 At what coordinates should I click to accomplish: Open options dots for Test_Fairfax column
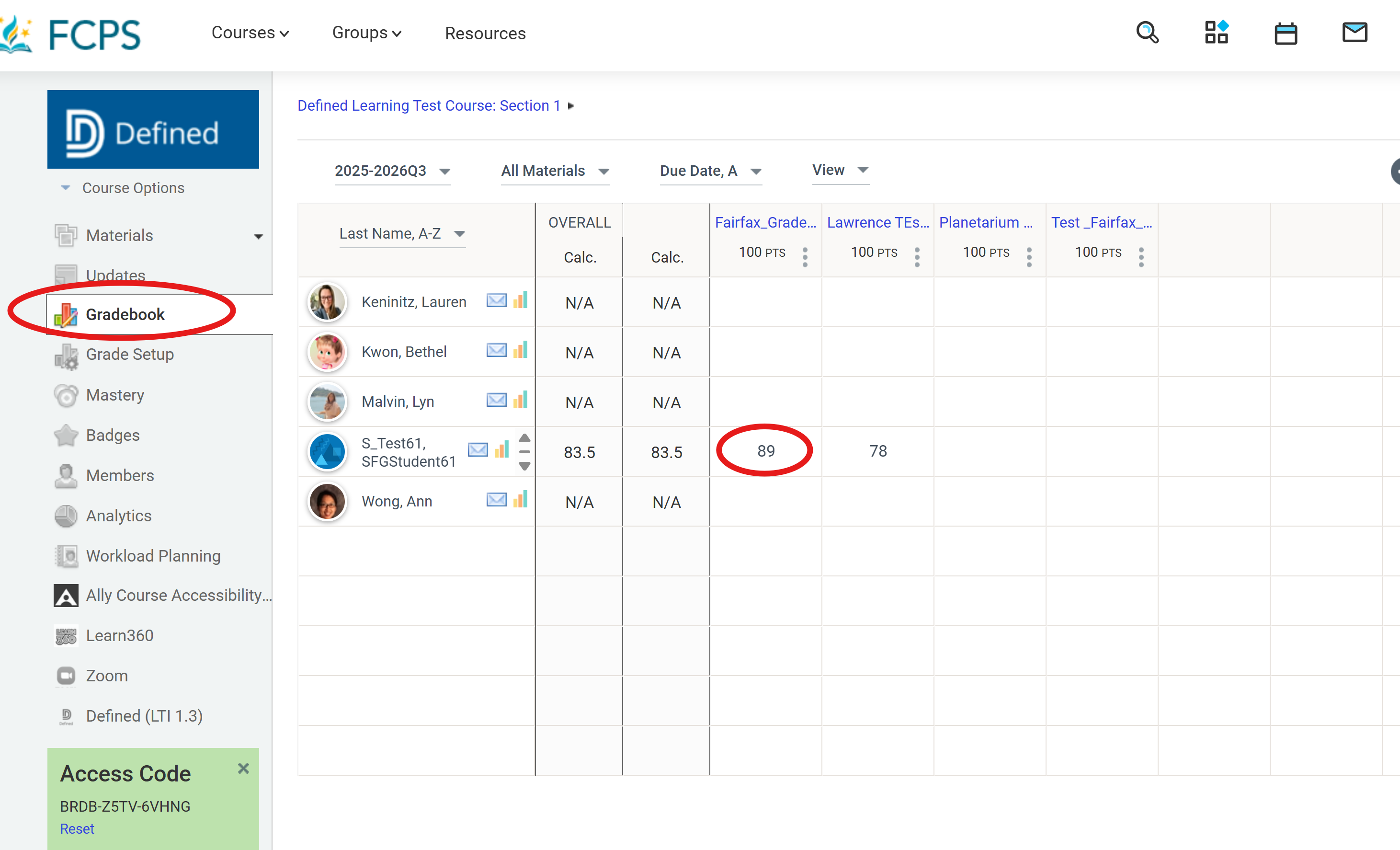pos(1140,257)
